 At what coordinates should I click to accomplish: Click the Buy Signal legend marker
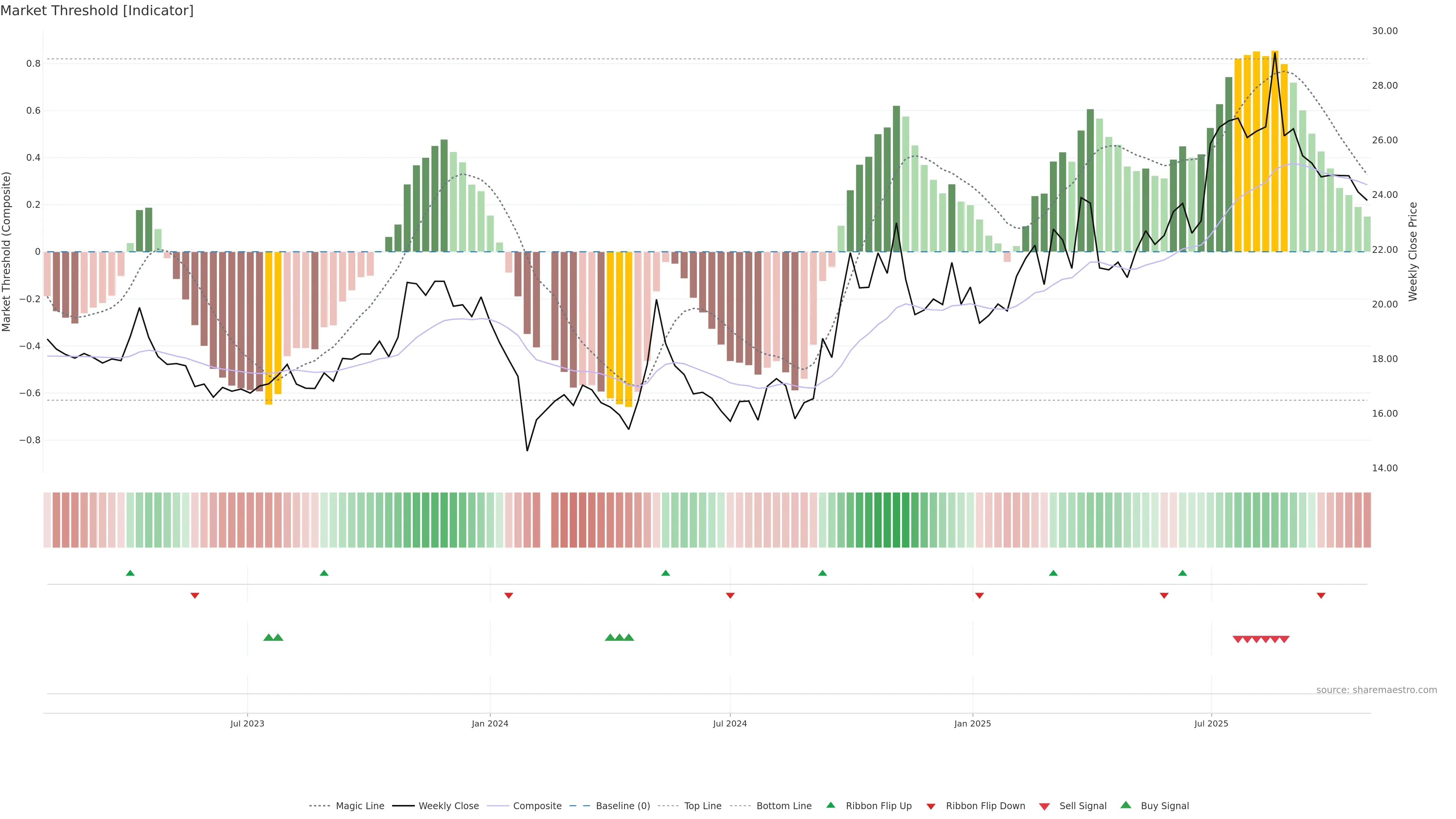(x=1125, y=805)
